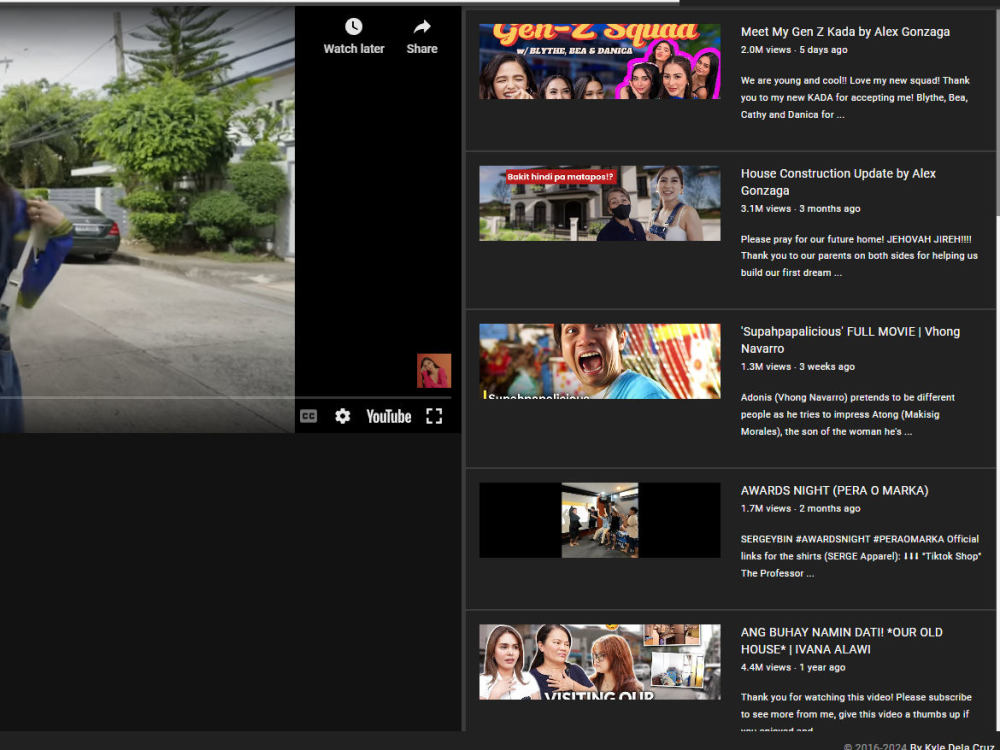This screenshot has height=750, width=1000.
Task: Open Ivana Alawi old house thumbnail
Action: click(599, 662)
